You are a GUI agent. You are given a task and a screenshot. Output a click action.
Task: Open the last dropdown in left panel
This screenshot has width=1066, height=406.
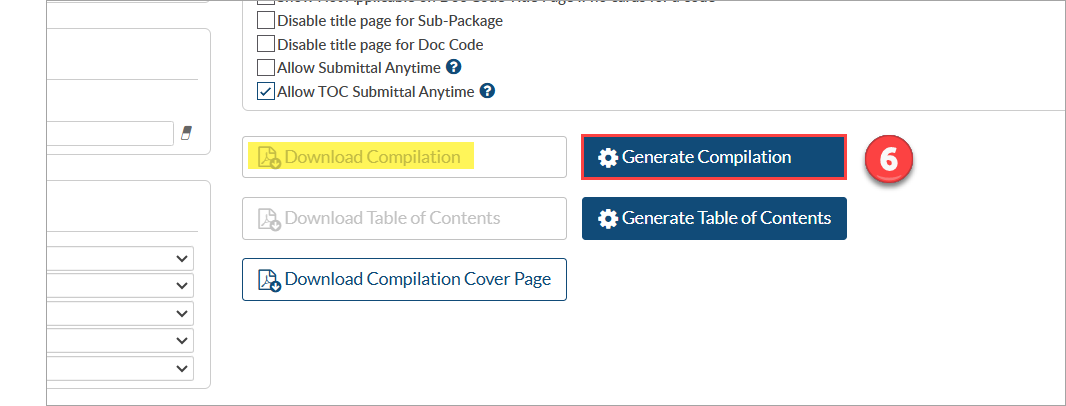(120, 368)
